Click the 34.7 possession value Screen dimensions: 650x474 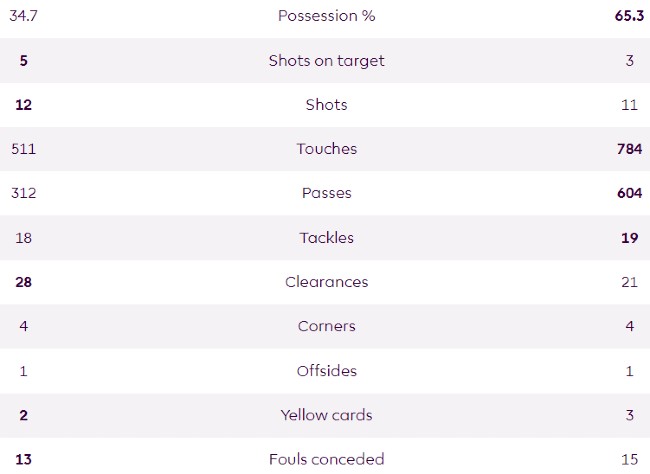point(24,16)
